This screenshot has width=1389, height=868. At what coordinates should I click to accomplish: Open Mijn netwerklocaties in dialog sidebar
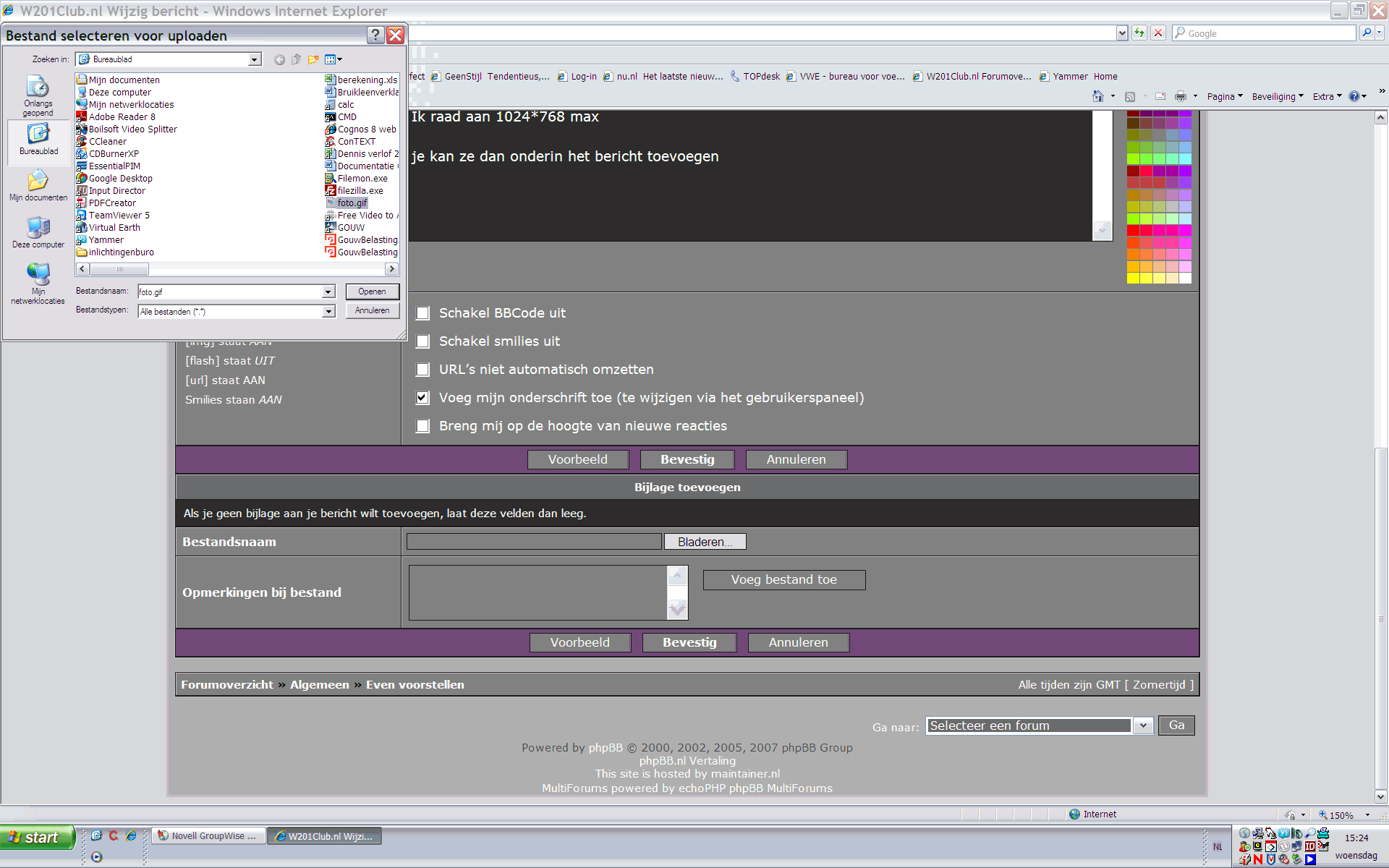coord(38,283)
